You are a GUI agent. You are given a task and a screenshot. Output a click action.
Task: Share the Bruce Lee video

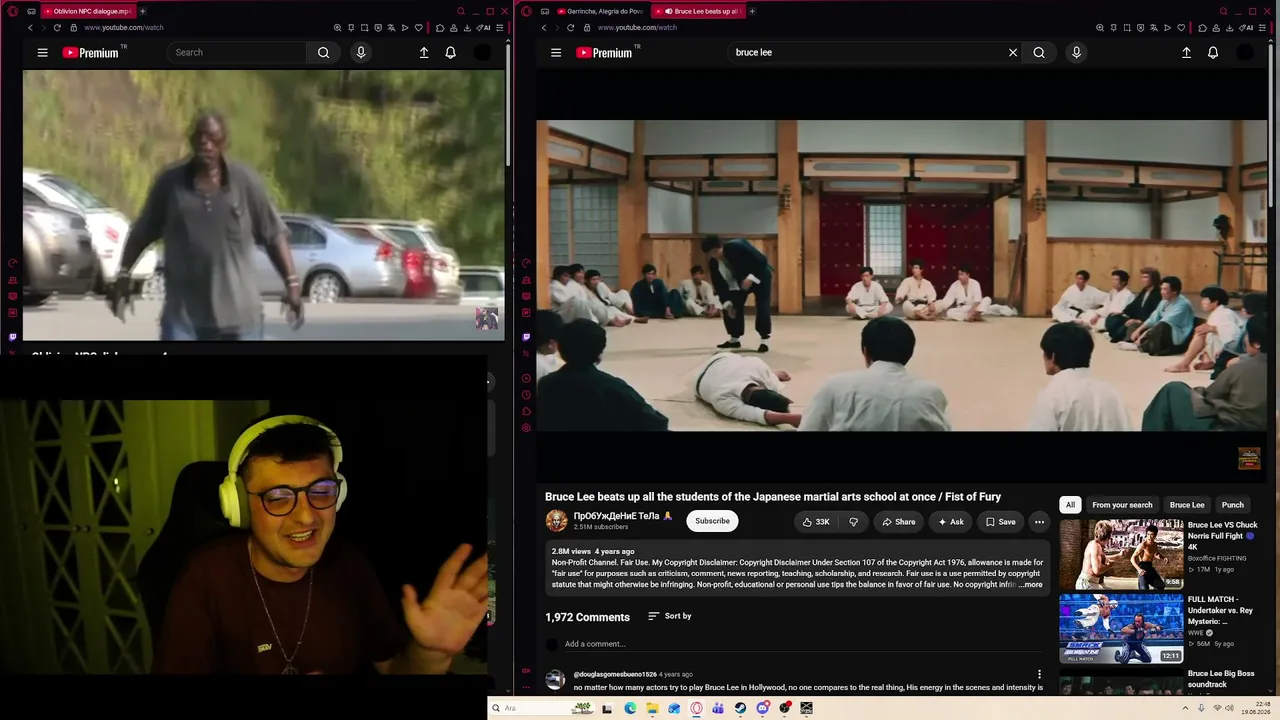click(898, 521)
